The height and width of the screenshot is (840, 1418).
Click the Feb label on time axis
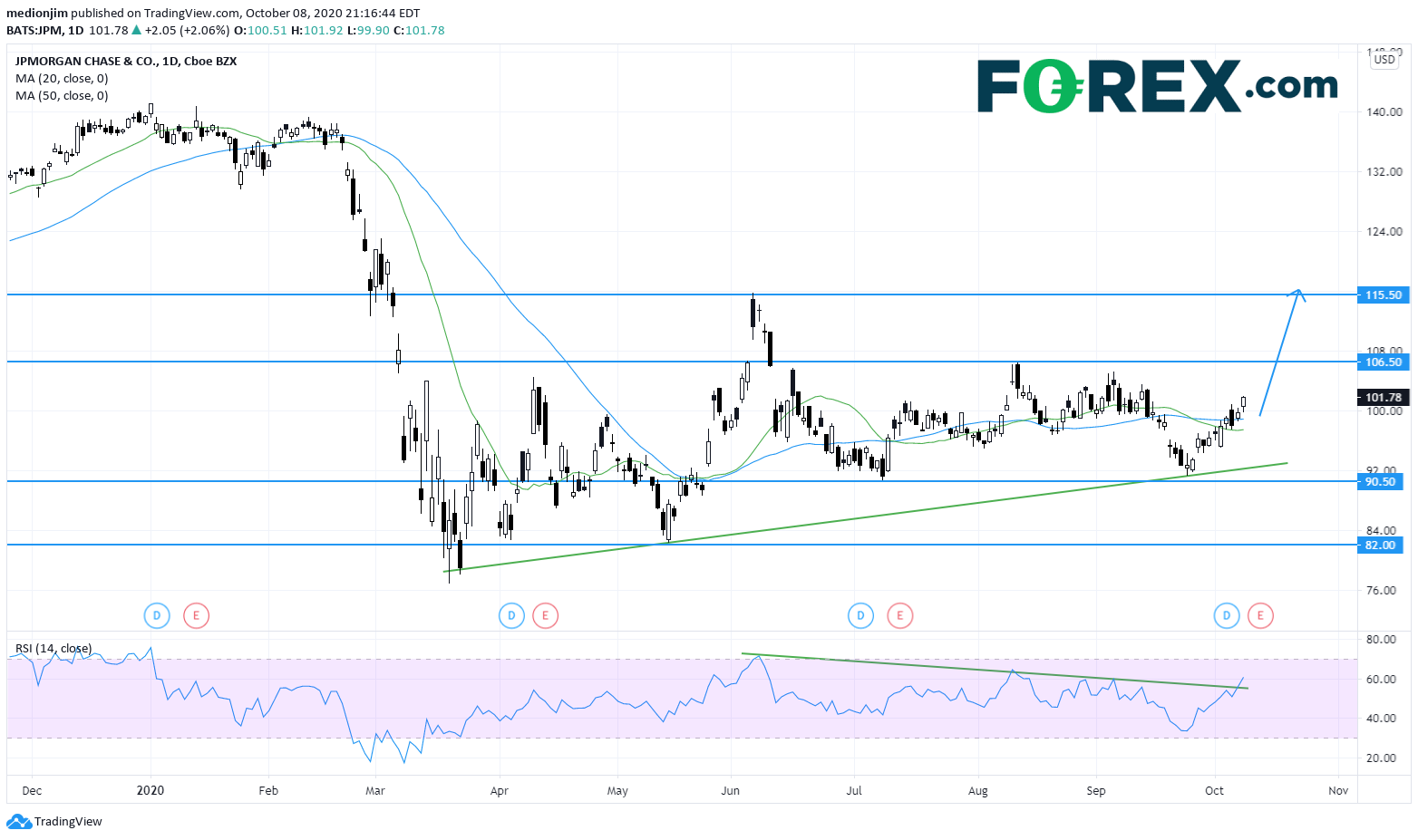[268, 791]
